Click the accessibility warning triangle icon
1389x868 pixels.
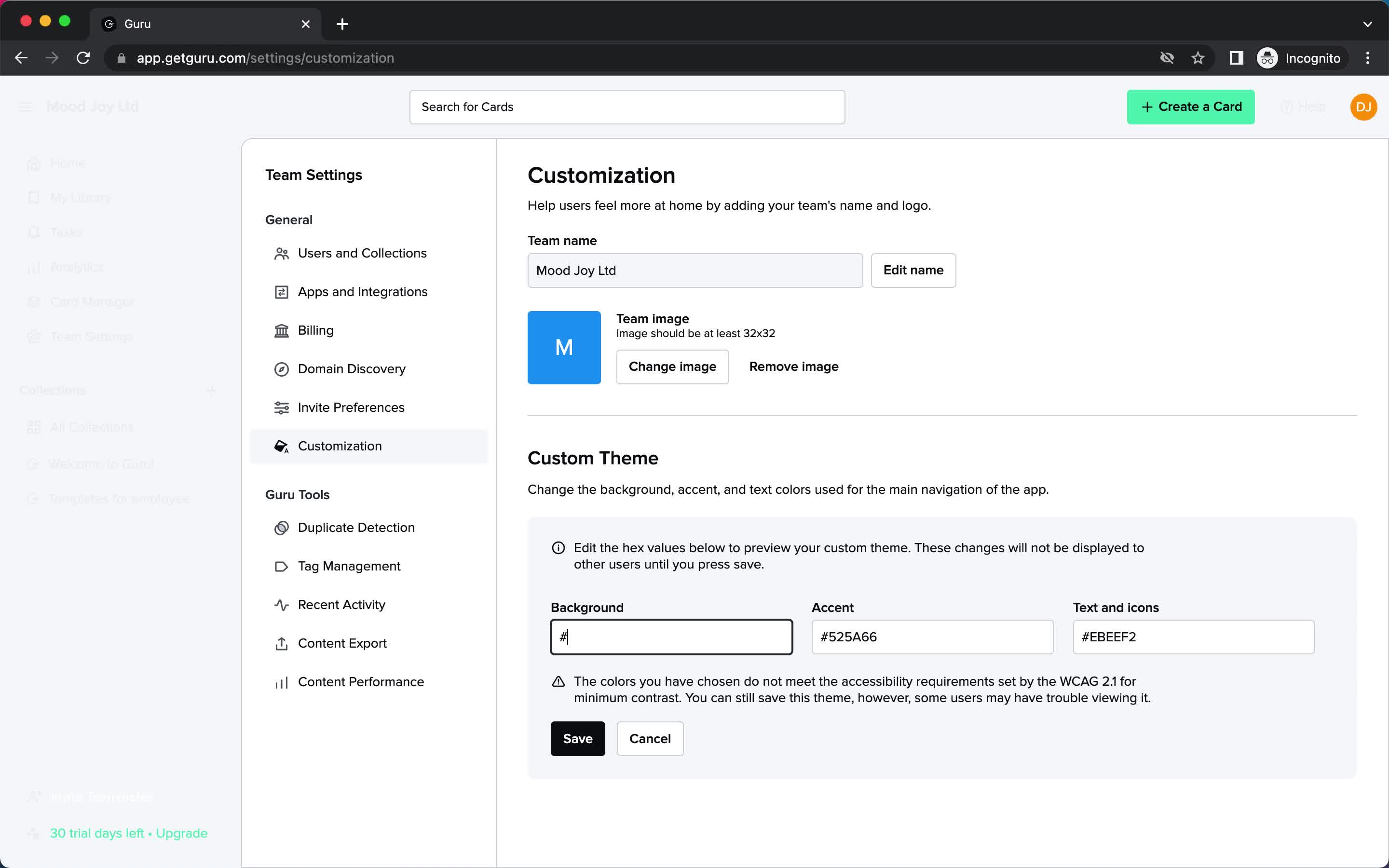point(558,681)
